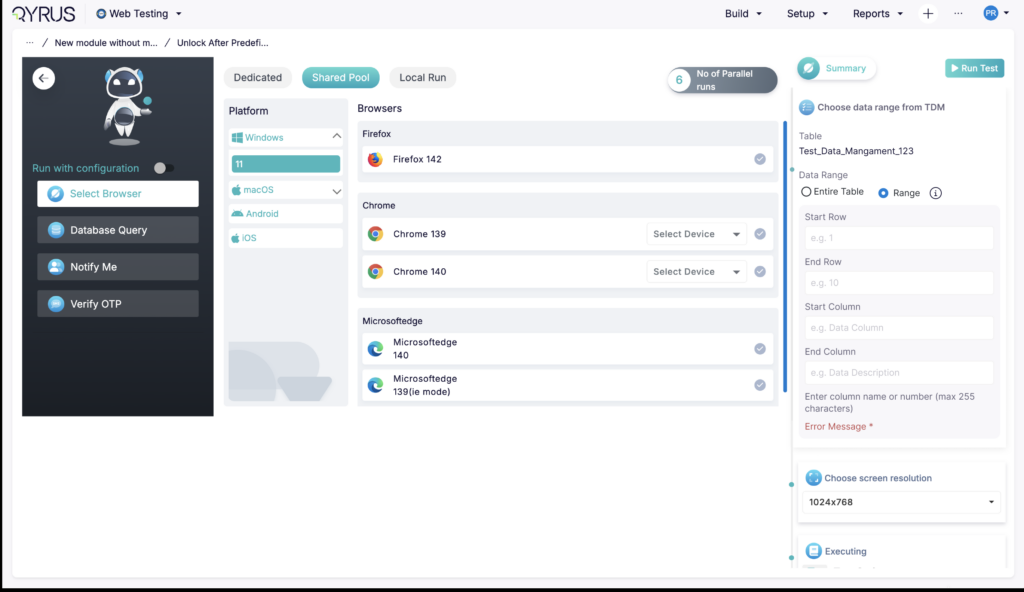
Task: Toggle the Run with configuration switch
Action: click(163, 168)
